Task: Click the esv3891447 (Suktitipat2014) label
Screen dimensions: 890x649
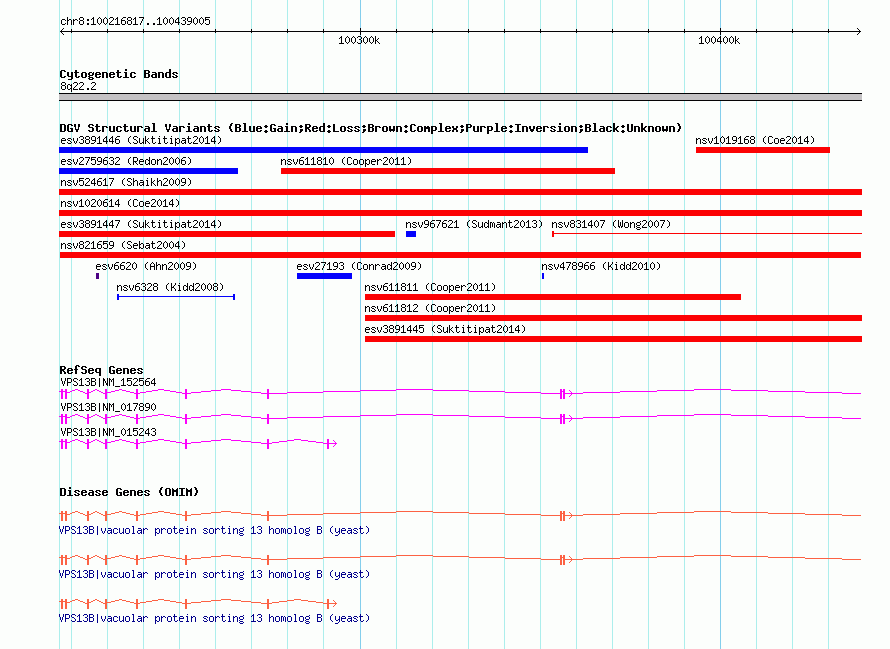Action: point(141,224)
